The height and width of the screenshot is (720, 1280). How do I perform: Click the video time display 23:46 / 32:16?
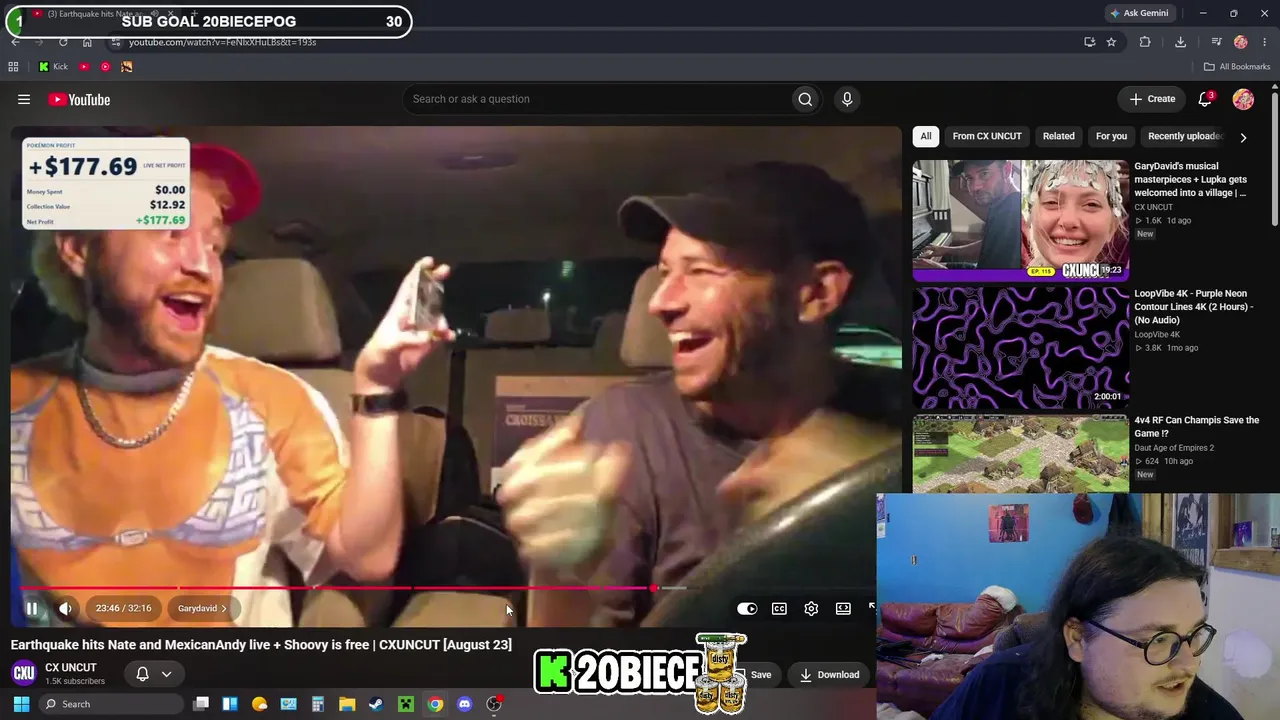pyautogui.click(x=124, y=608)
